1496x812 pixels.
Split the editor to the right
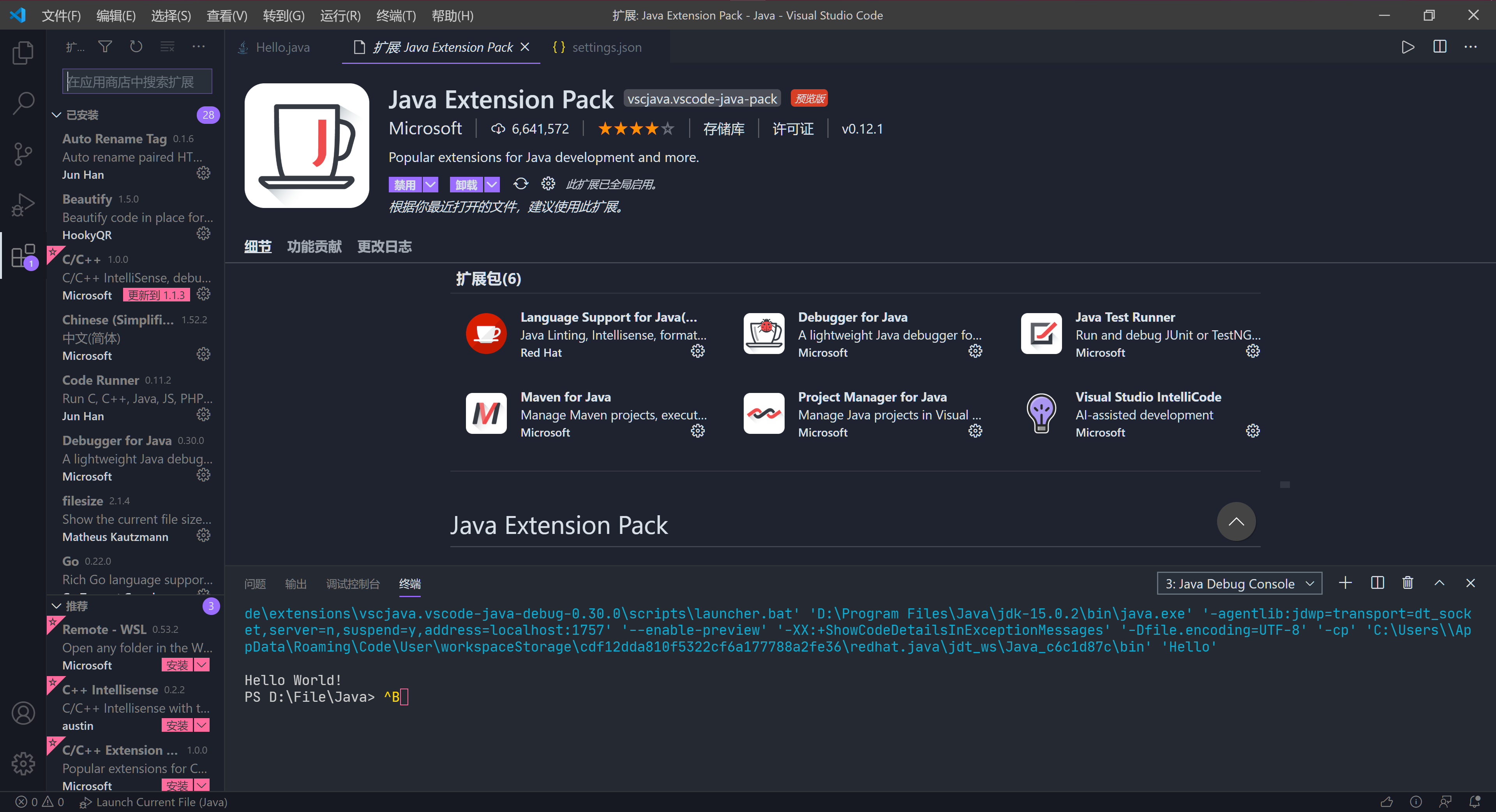[x=1440, y=47]
